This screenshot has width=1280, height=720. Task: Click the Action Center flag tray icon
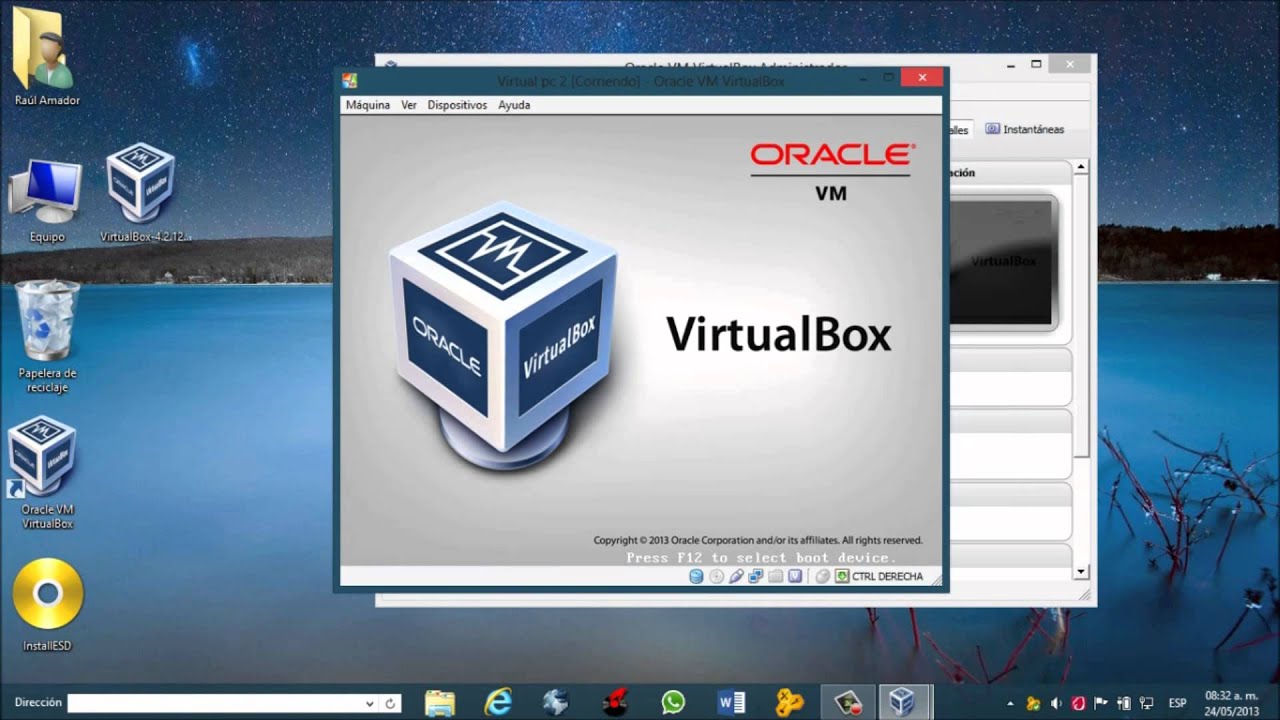(1101, 703)
